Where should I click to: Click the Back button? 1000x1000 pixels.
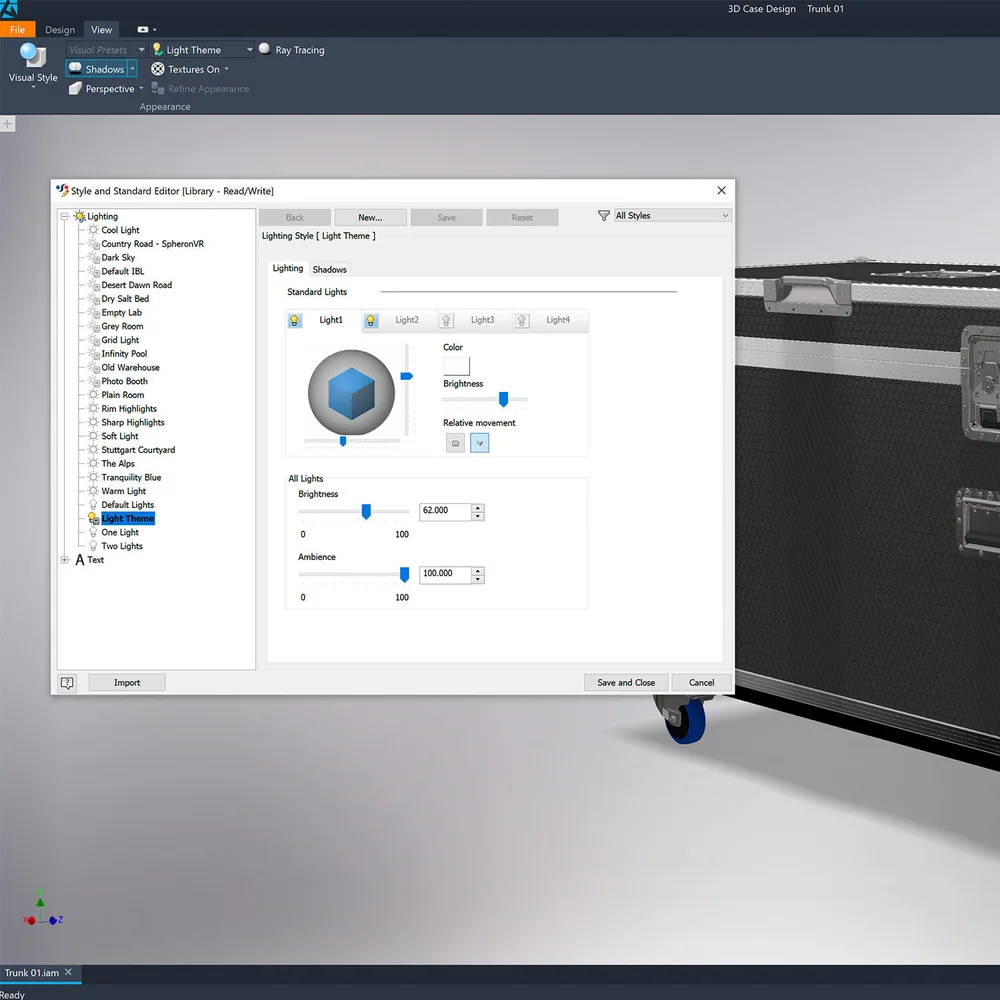295,217
